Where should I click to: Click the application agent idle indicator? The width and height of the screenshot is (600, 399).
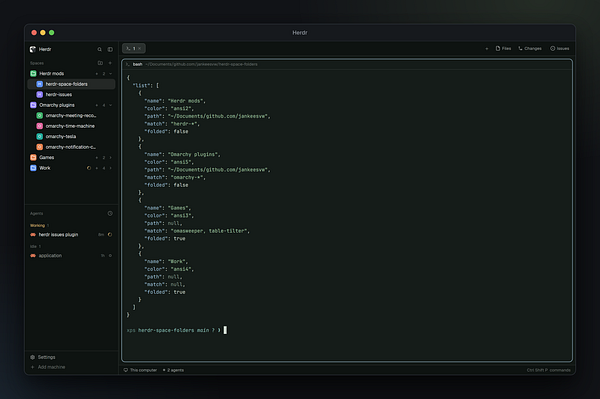click(110, 256)
